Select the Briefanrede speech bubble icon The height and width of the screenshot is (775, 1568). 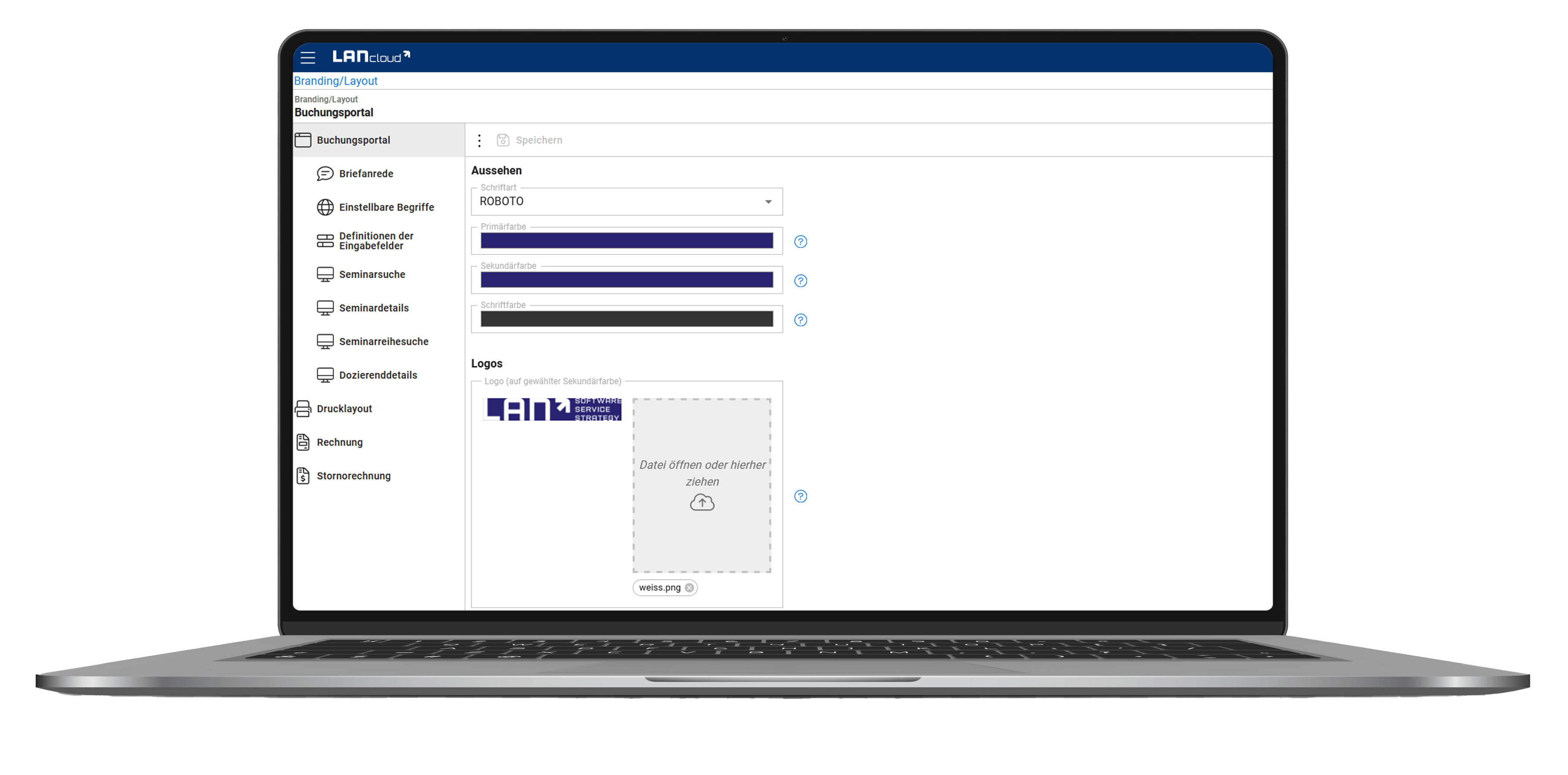[x=325, y=173]
